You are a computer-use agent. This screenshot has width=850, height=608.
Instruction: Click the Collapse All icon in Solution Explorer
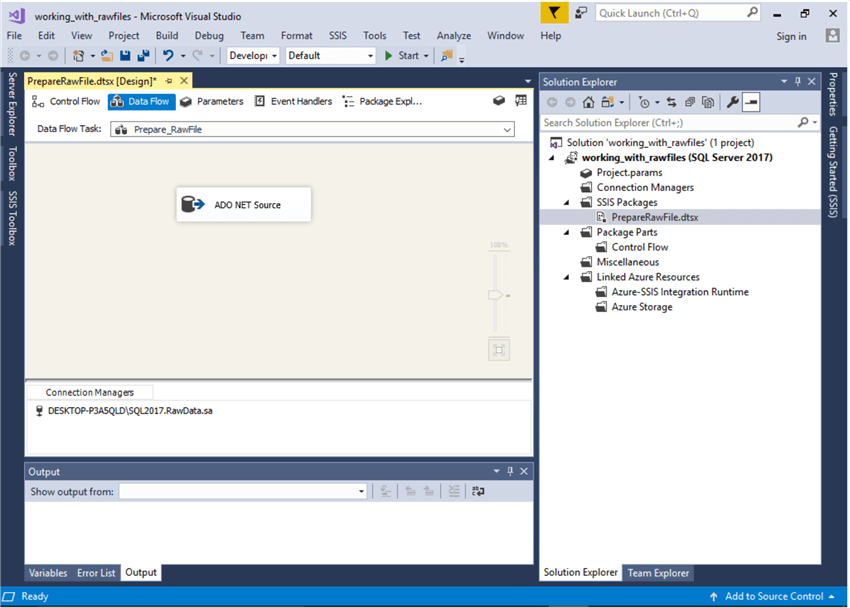coord(690,102)
